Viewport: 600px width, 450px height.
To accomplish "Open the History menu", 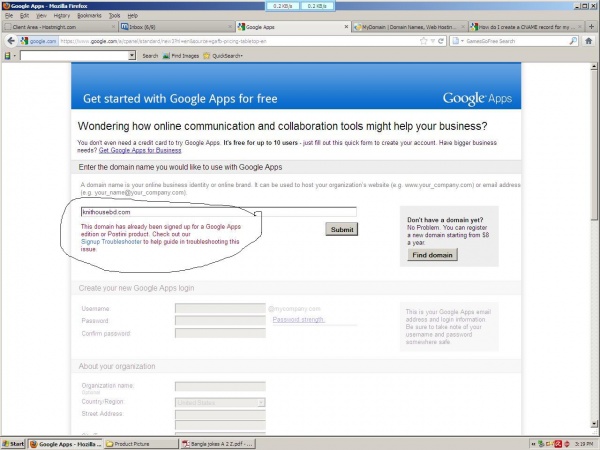I will pos(62,16).
